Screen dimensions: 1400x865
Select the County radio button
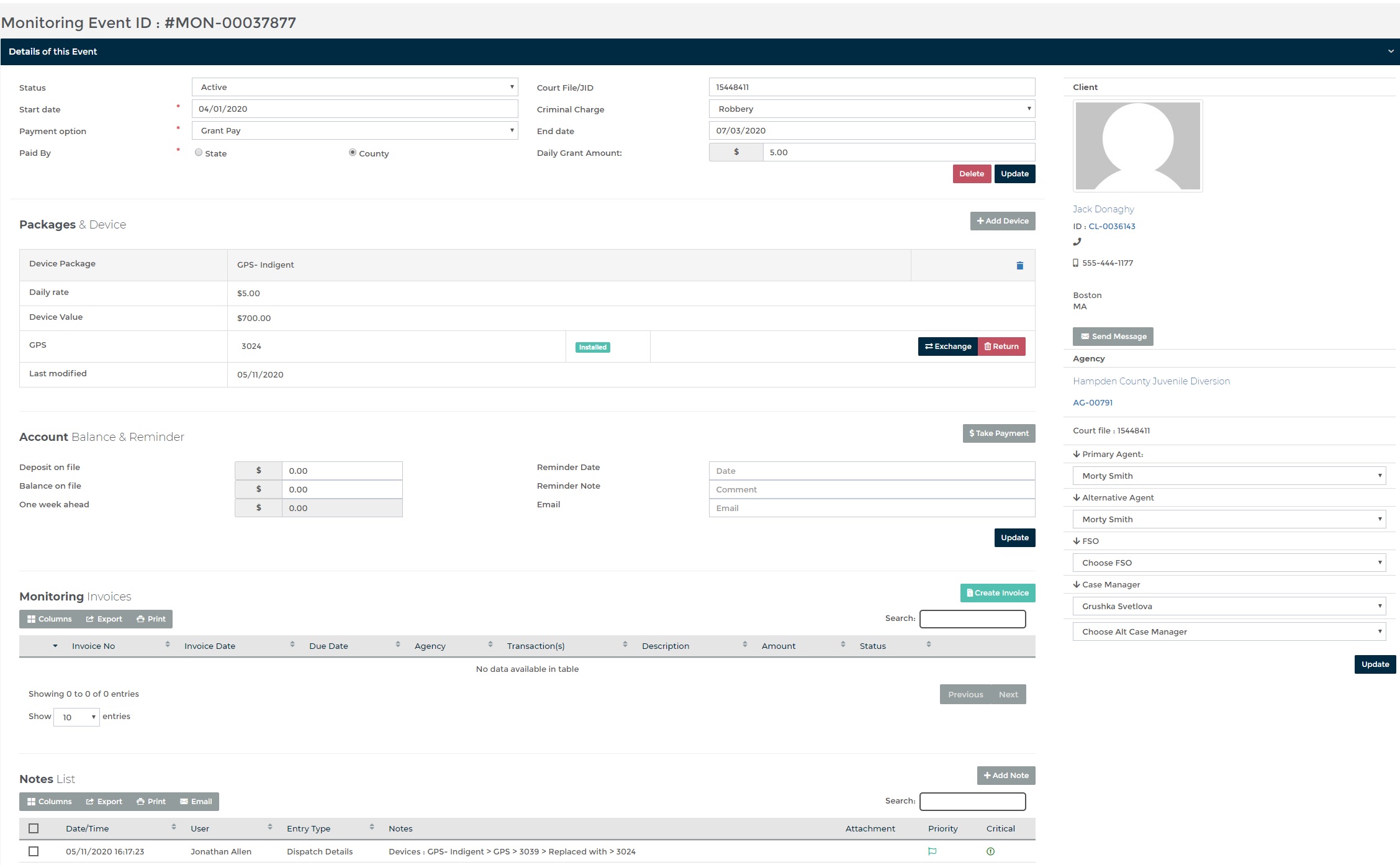coord(353,153)
